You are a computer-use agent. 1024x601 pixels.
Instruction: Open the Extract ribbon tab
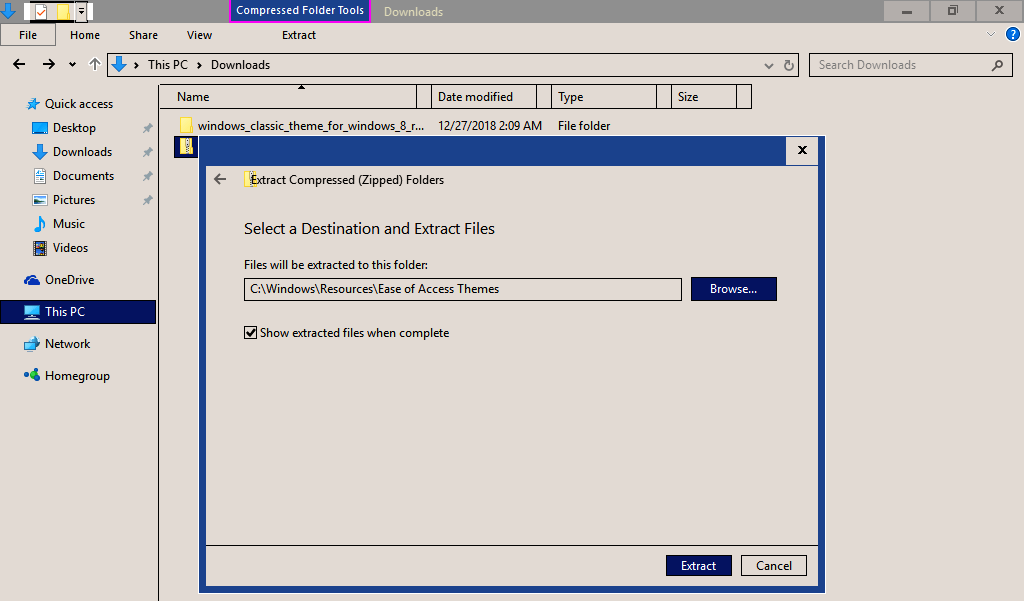[298, 35]
